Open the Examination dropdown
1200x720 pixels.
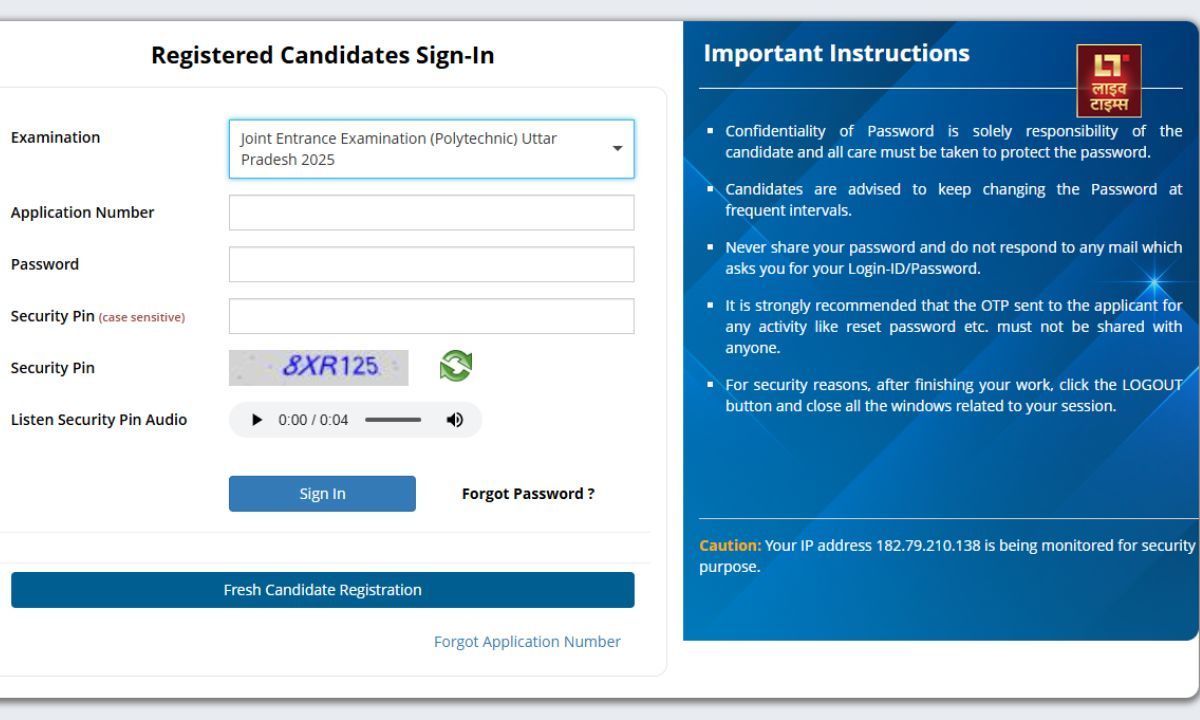[x=431, y=149]
